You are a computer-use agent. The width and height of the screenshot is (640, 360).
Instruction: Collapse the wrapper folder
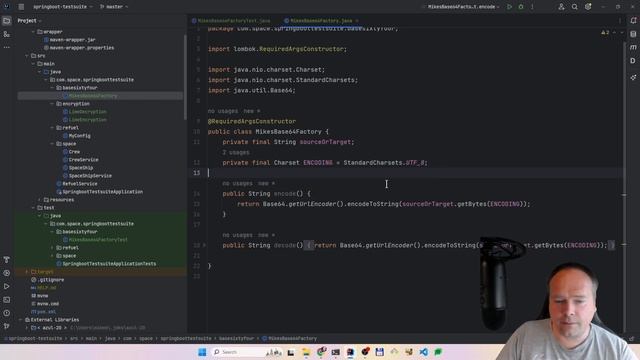[x=33, y=31]
